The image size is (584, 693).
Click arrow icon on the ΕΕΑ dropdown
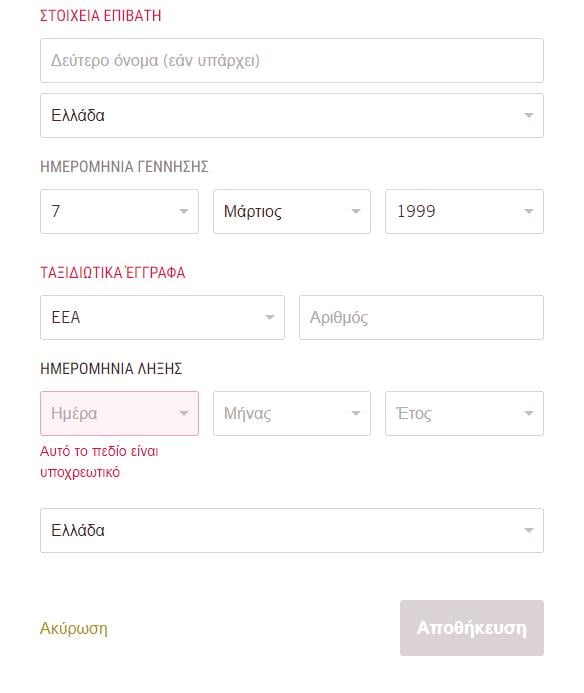(269, 317)
